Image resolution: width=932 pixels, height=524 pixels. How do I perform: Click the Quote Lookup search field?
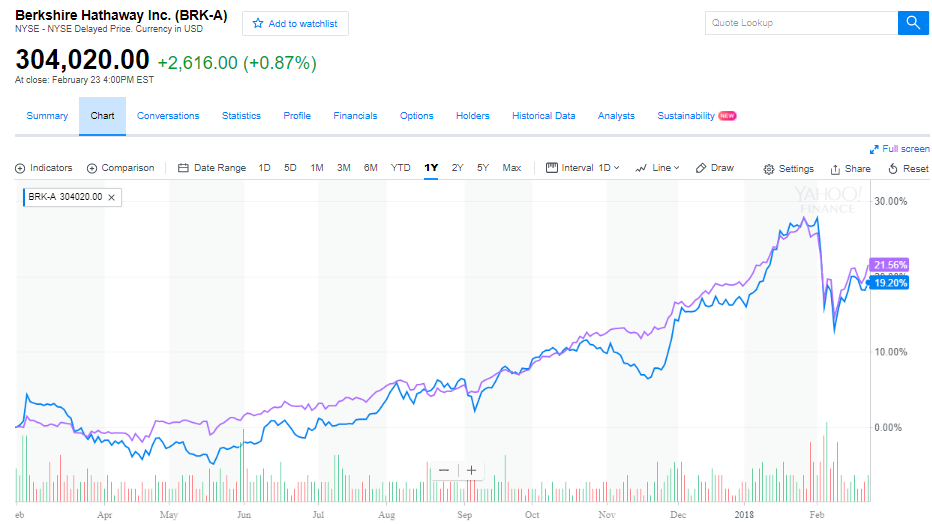point(800,23)
